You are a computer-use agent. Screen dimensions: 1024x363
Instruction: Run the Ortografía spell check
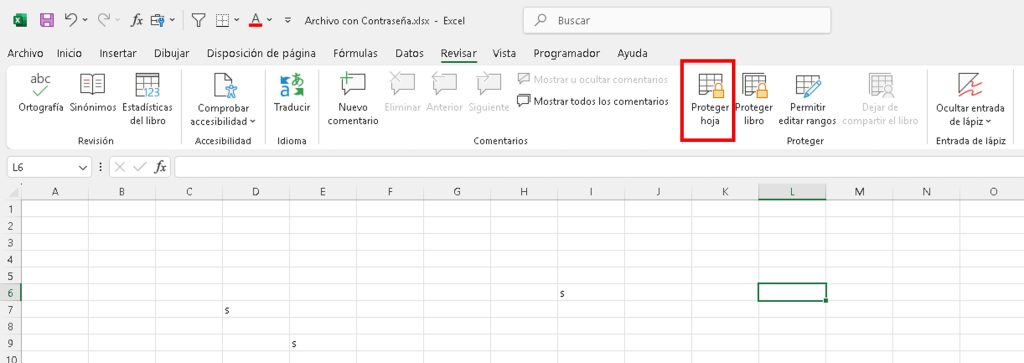click(x=40, y=99)
